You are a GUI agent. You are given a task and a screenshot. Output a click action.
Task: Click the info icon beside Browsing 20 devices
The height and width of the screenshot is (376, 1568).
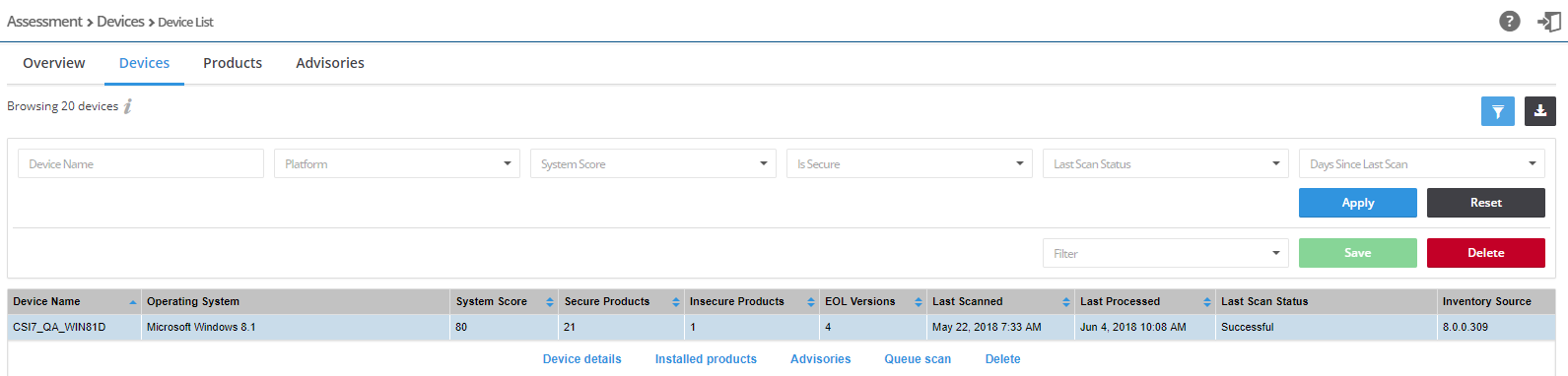[128, 106]
